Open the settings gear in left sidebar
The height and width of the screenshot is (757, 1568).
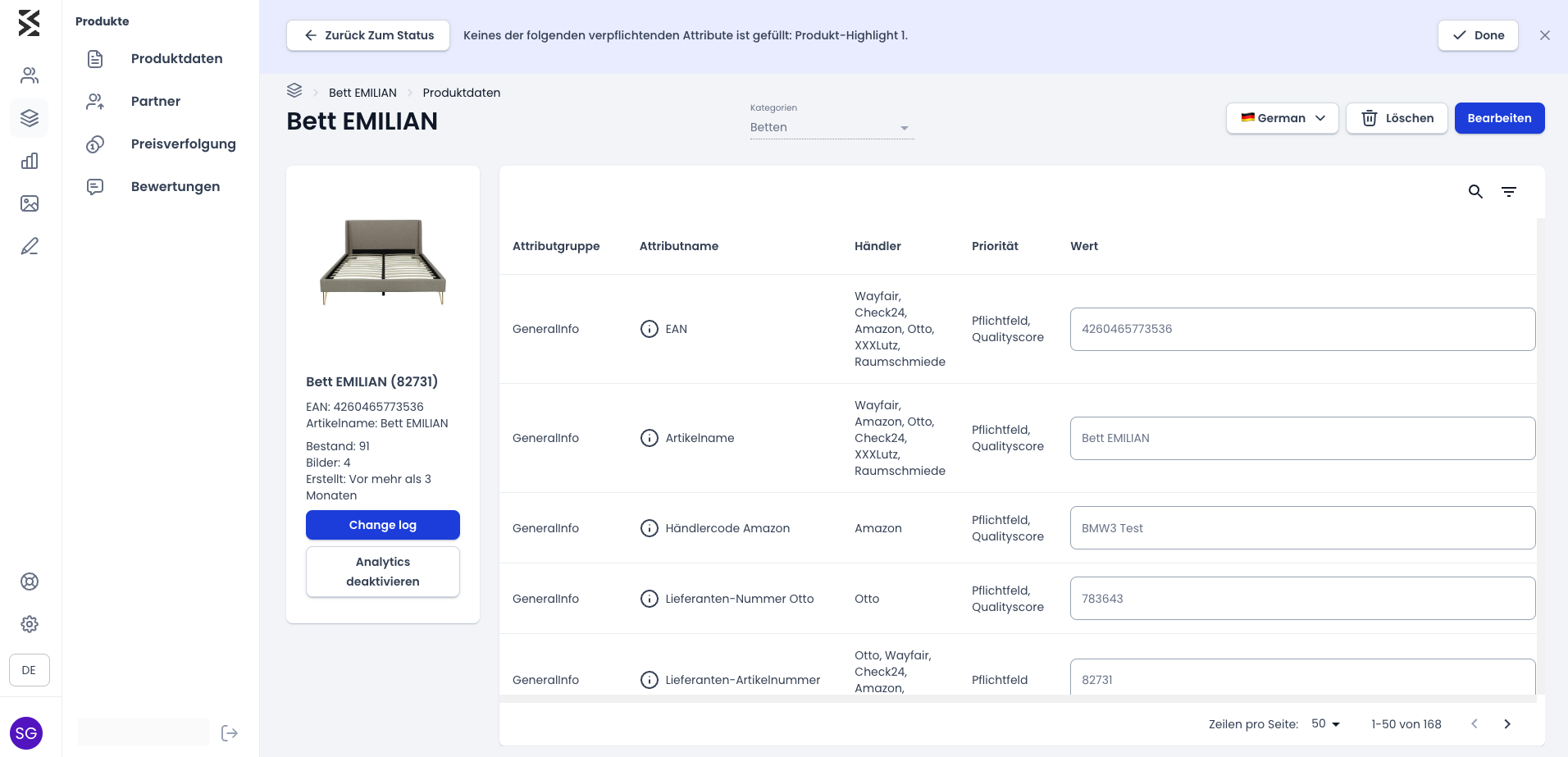pyautogui.click(x=30, y=624)
